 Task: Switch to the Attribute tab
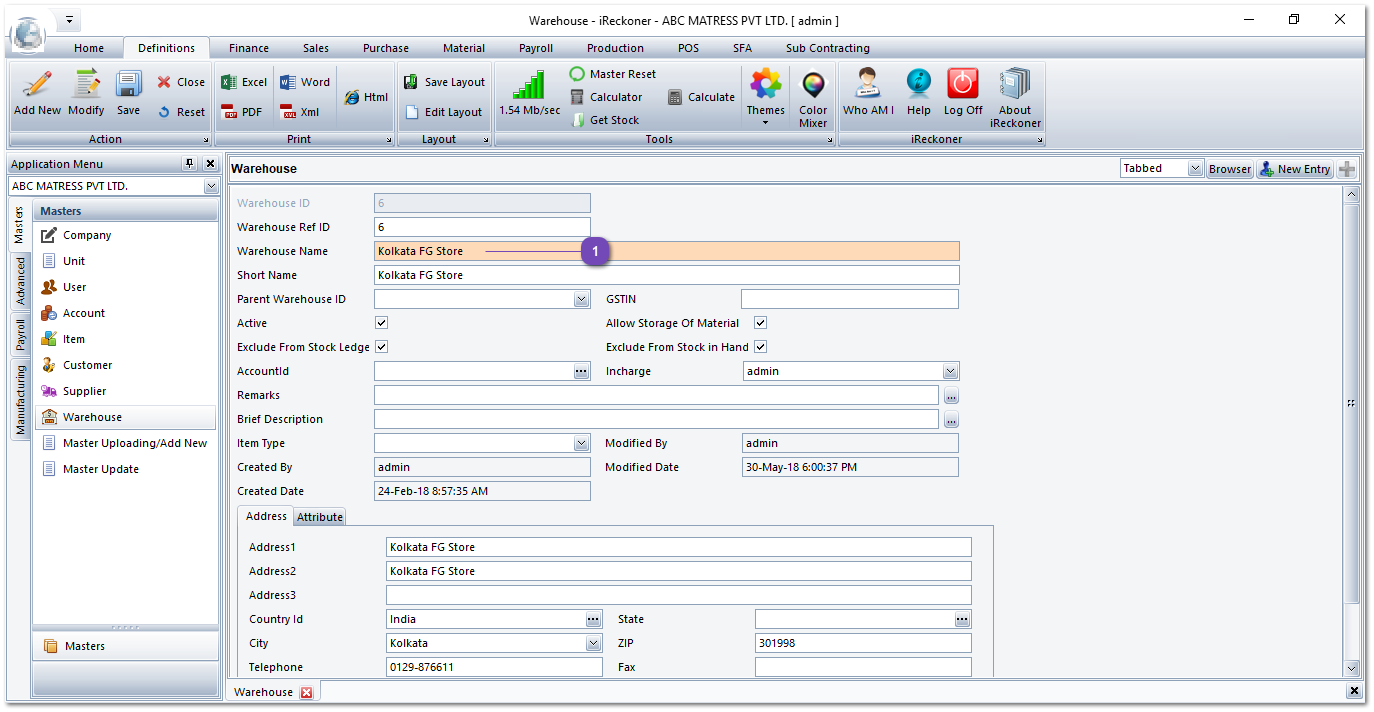319,517
